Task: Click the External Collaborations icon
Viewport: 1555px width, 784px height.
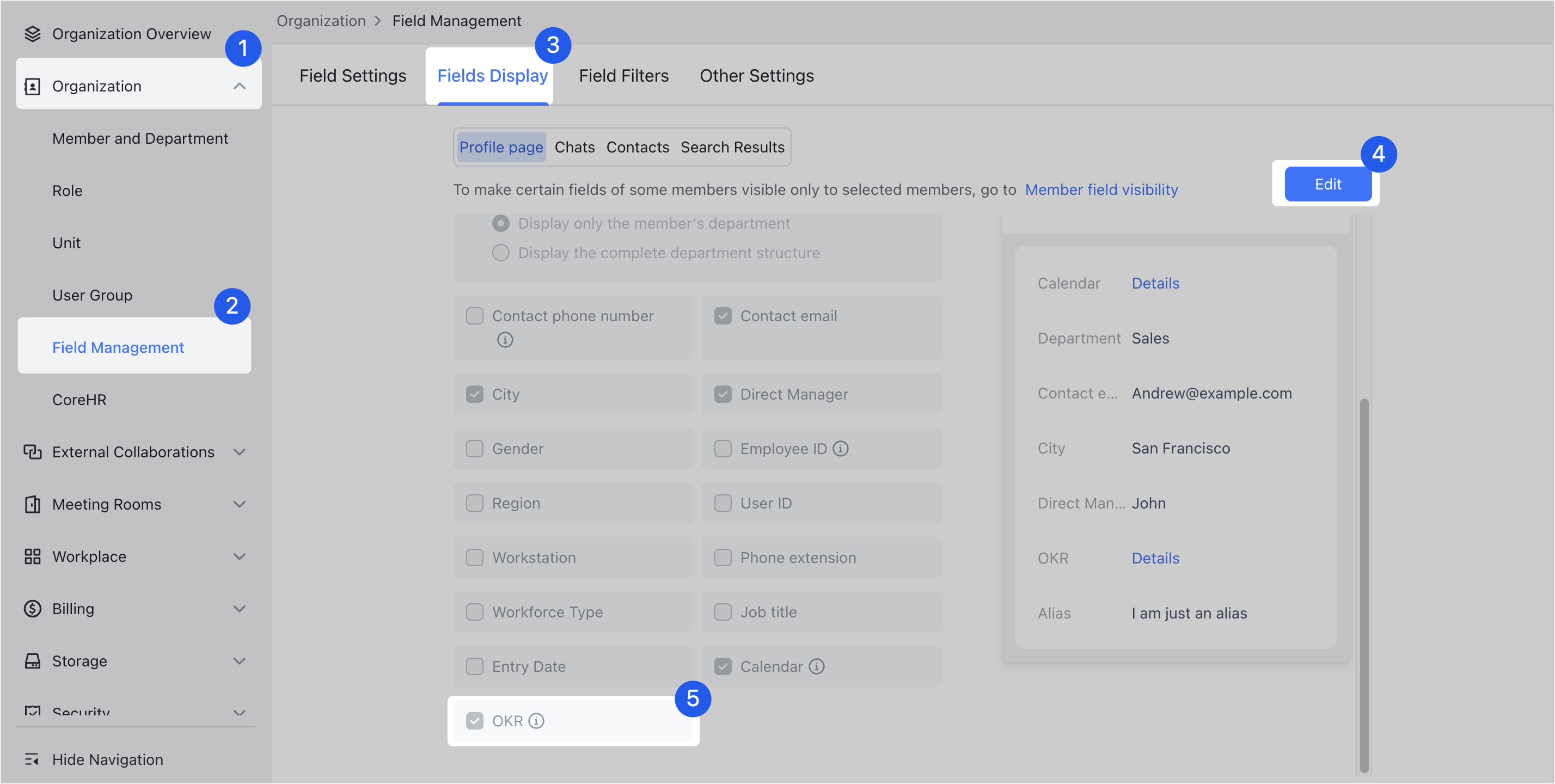Action: point(33,451)
